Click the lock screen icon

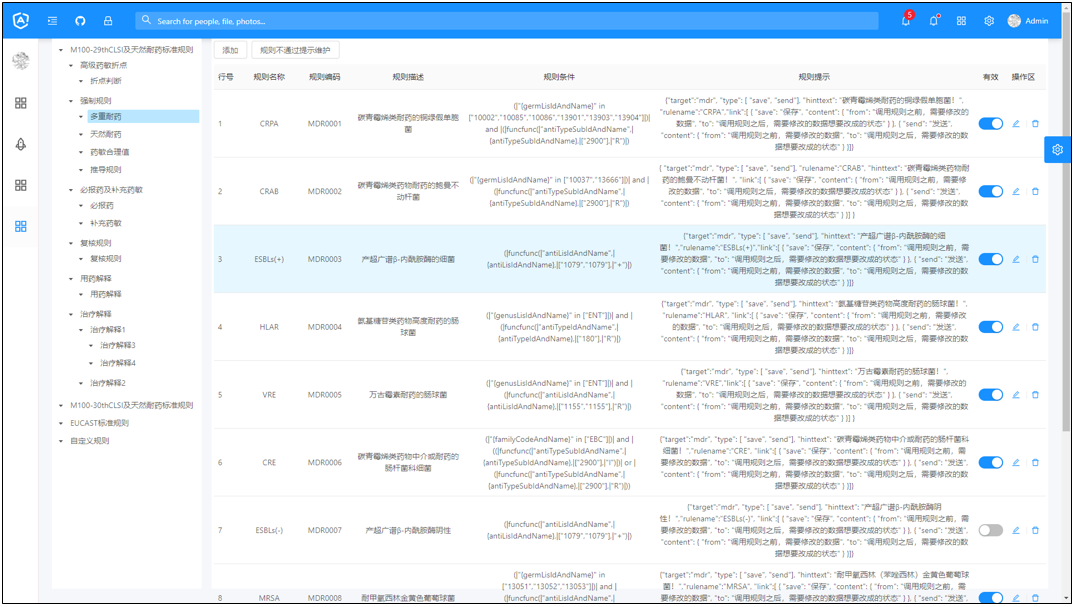click(x=108, y=21)
